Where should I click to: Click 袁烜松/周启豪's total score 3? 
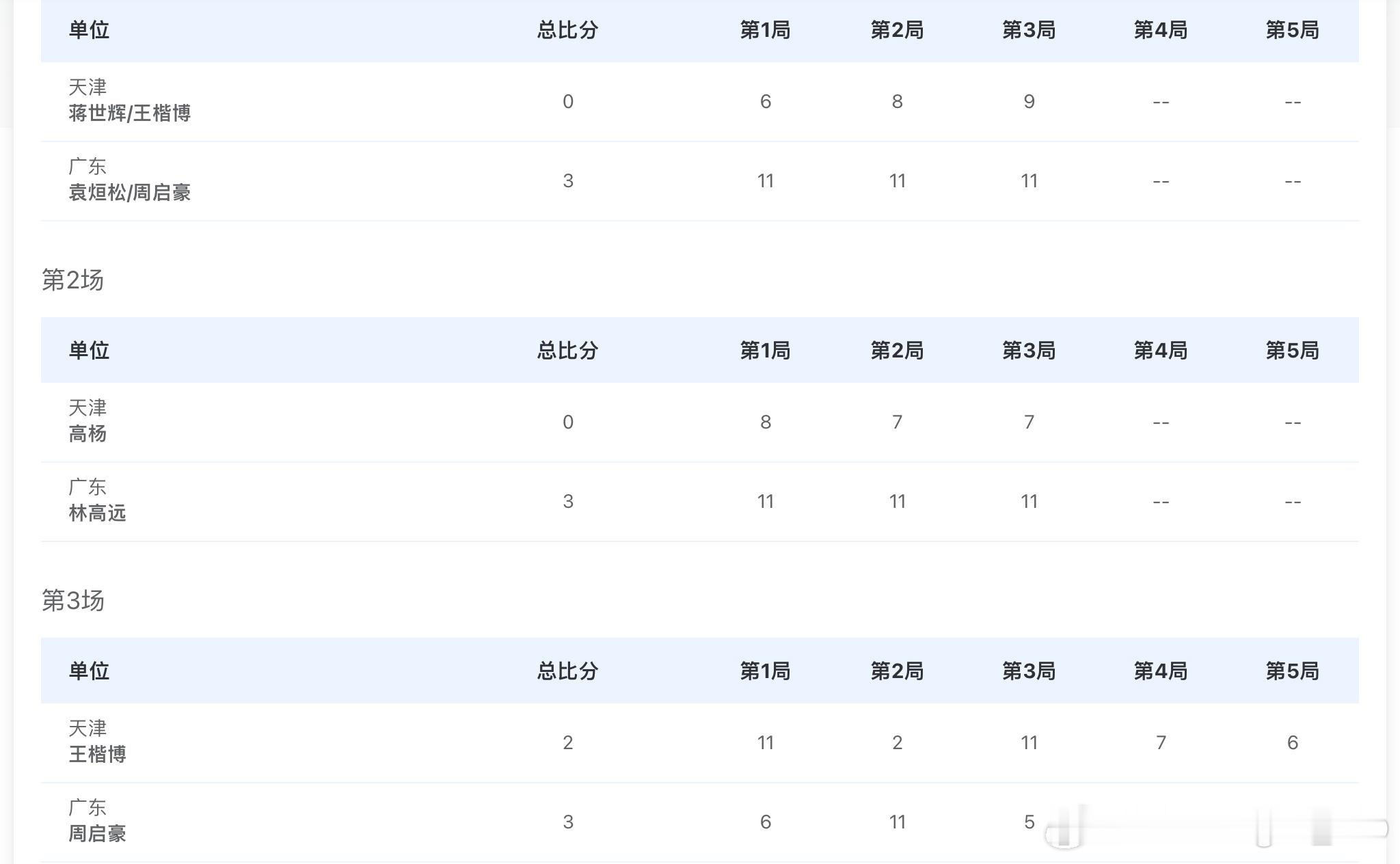click(x=567, y=181)
